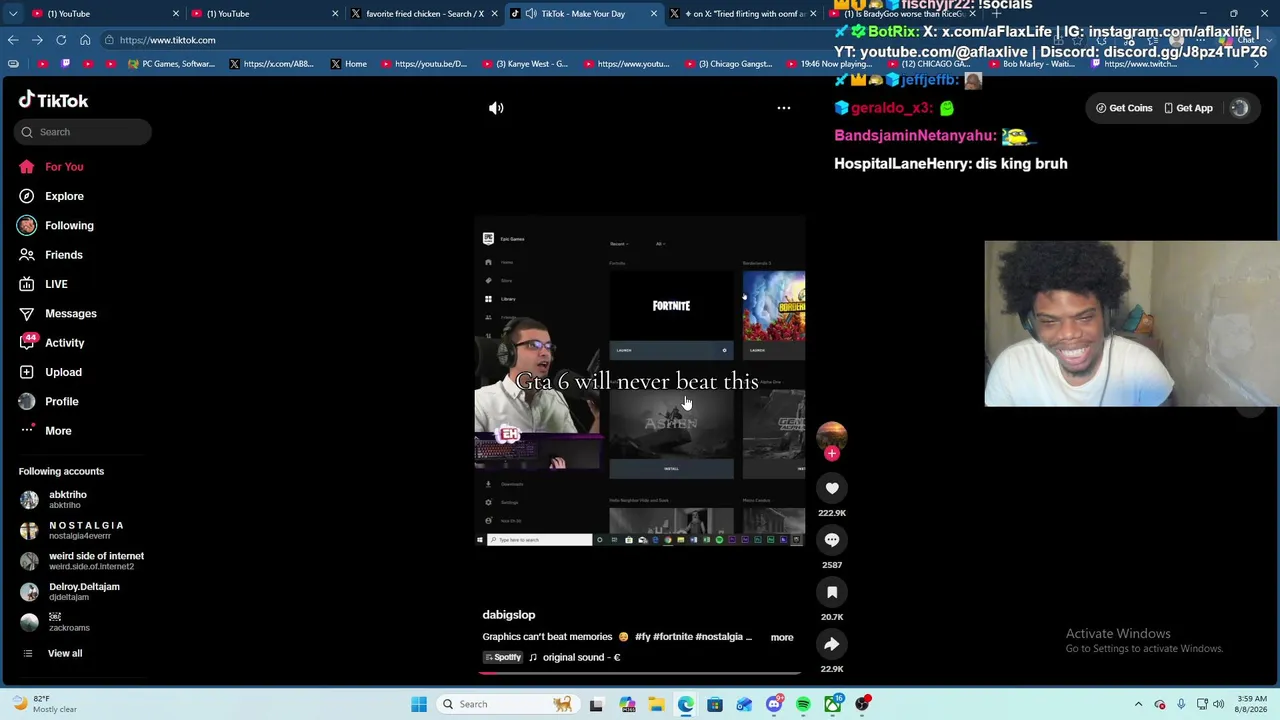1280x720 pixels.
Task: Click the Get App button
Action: 1188,108
